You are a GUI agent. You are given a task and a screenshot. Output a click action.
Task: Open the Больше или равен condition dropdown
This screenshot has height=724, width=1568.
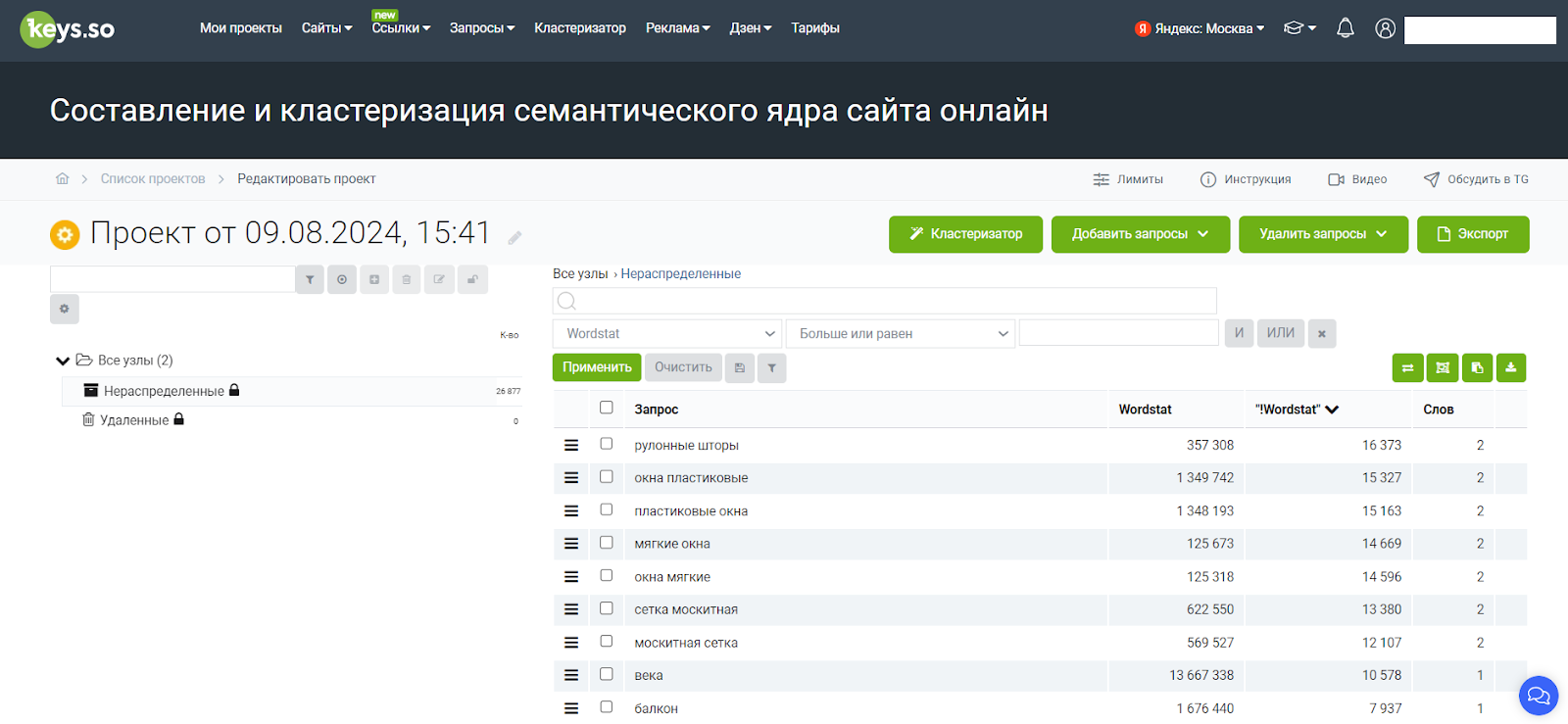tap(901, 333)
